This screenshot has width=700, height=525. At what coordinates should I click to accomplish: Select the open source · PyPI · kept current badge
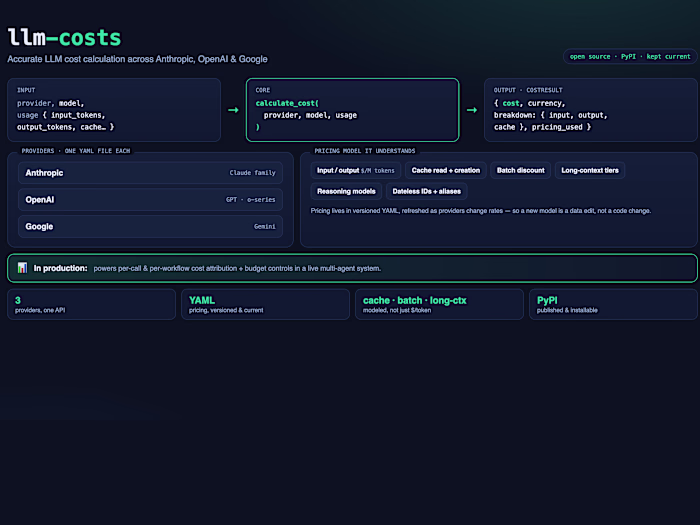coord(630,57)
